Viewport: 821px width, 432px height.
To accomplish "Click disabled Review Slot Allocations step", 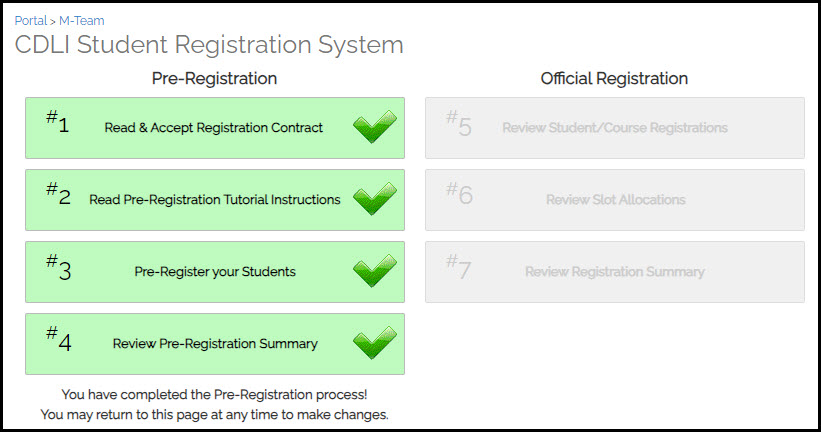I will pos(615,200).
